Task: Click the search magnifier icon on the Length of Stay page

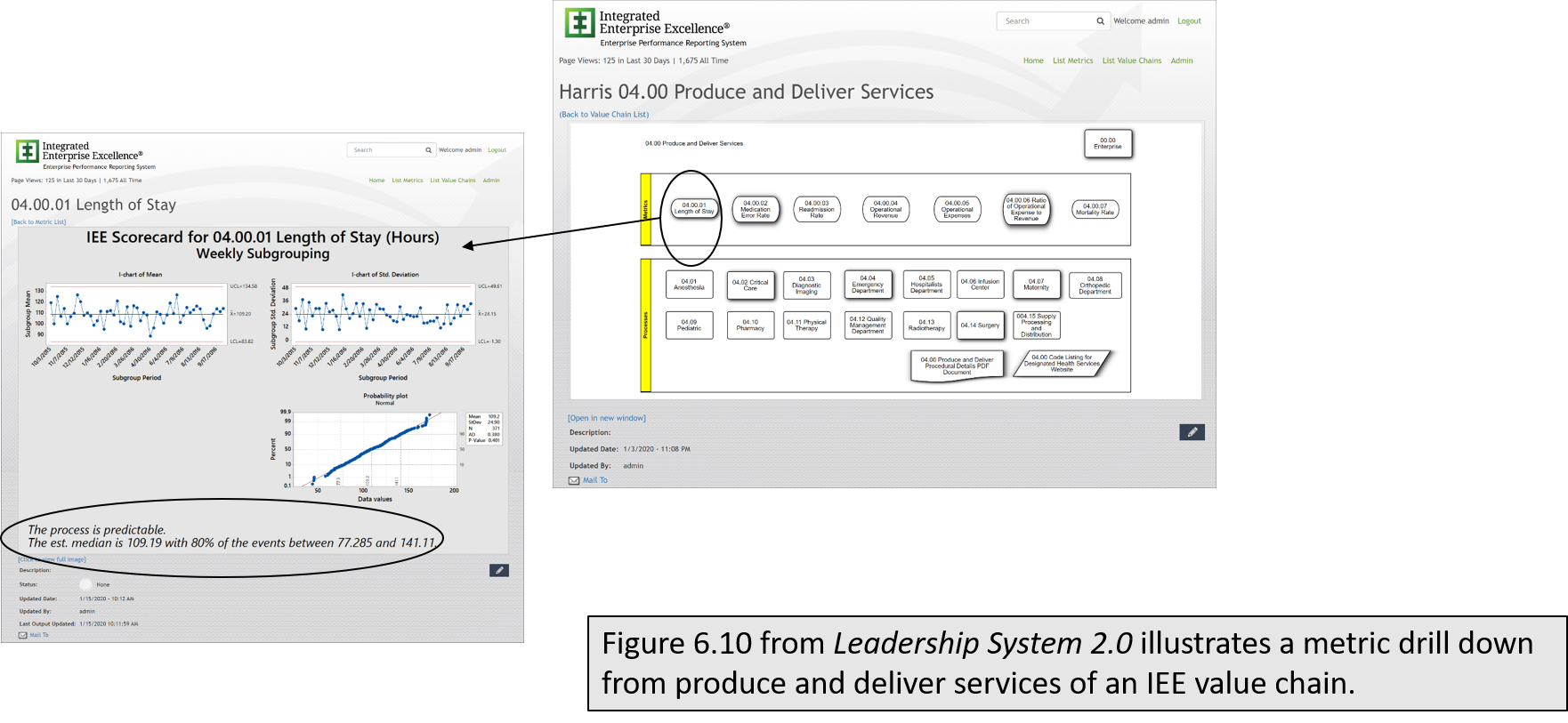Action: point(428,150)
